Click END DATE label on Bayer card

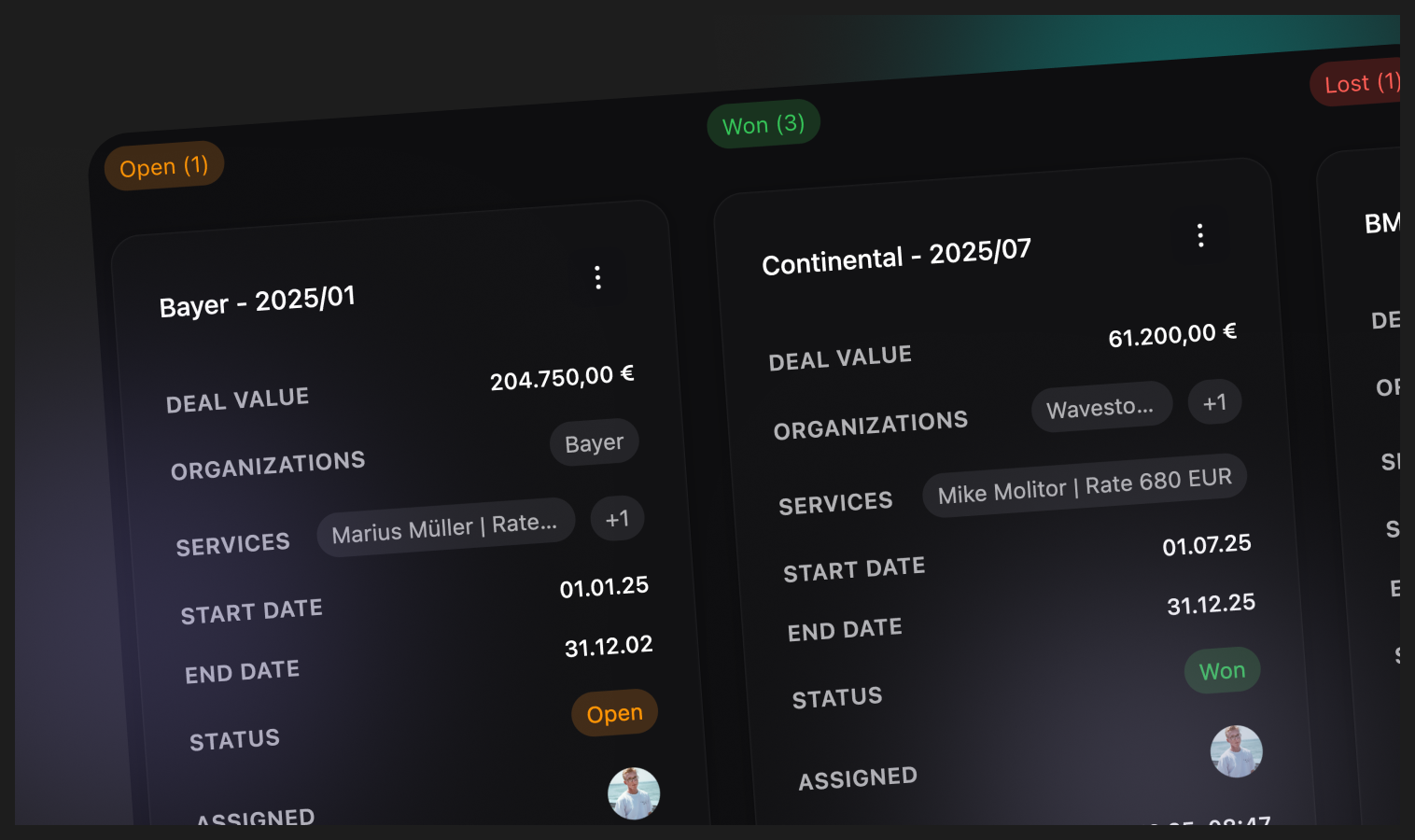pos(243,672)
